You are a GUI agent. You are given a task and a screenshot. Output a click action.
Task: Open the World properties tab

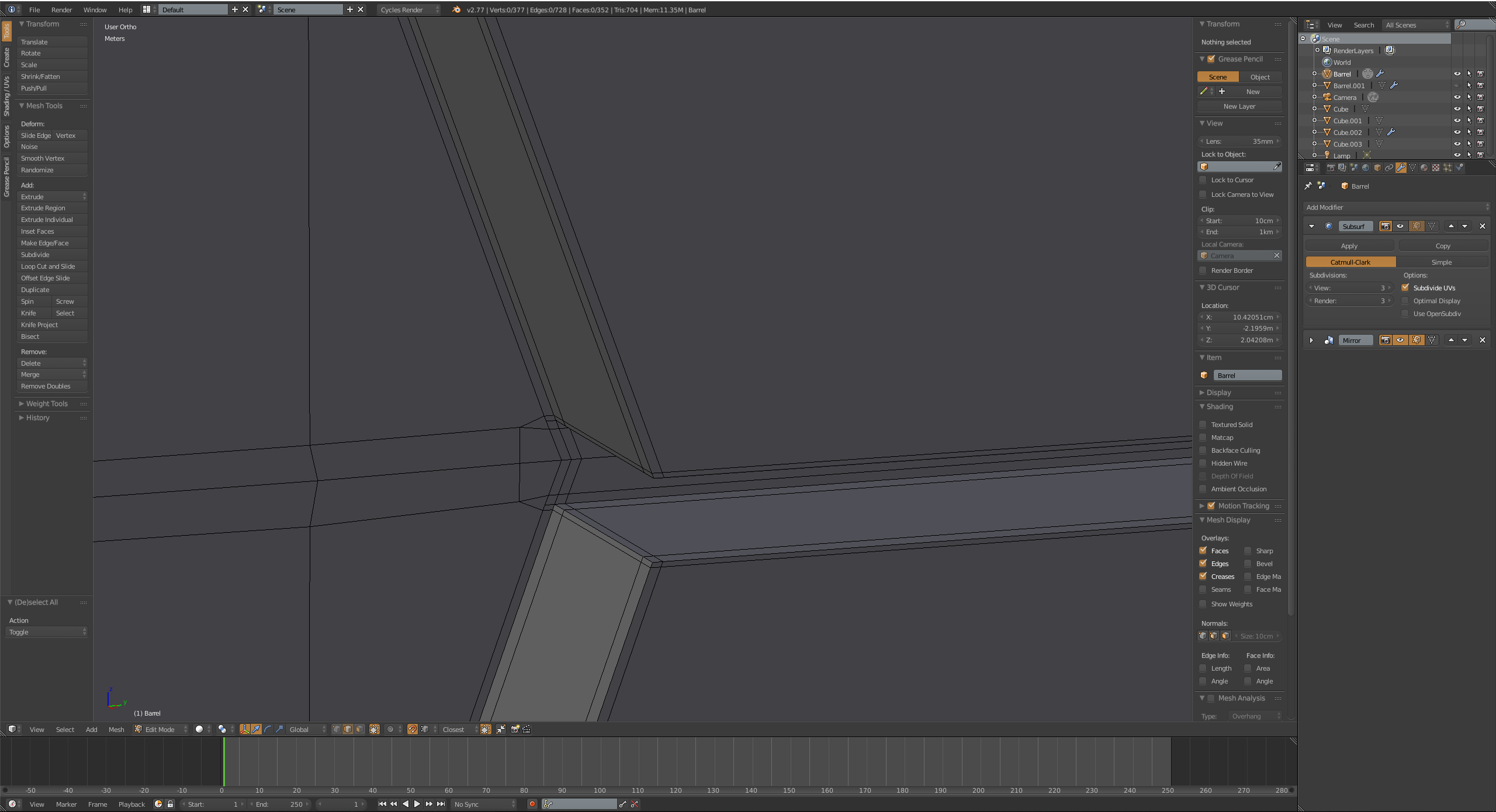coord(1366,168)
